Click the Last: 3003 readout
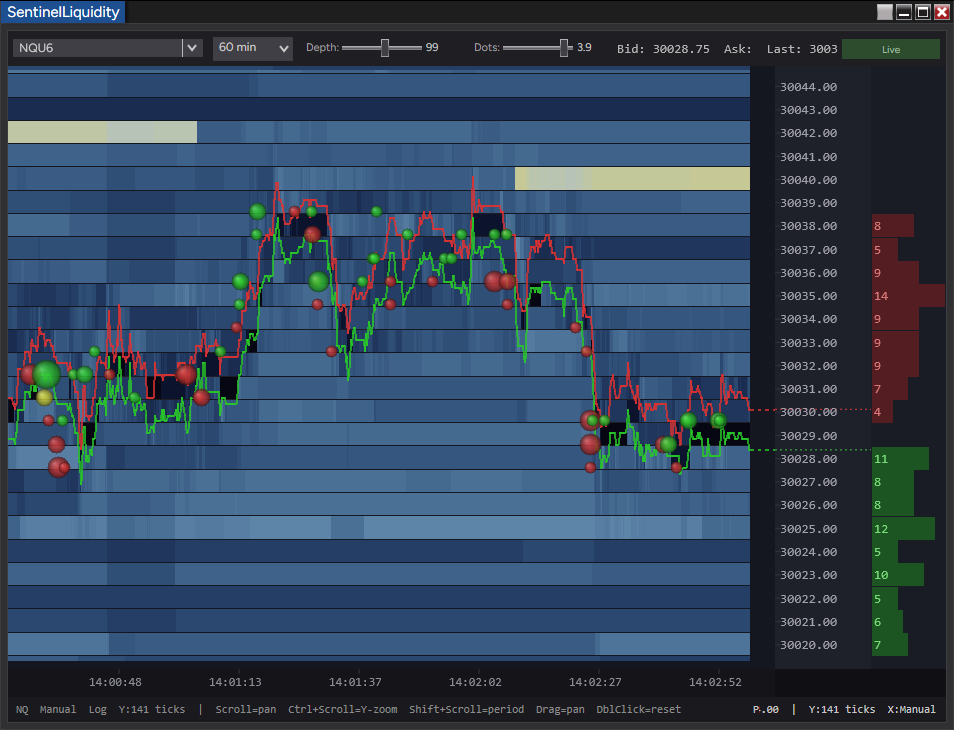 [x=802, y=49]
